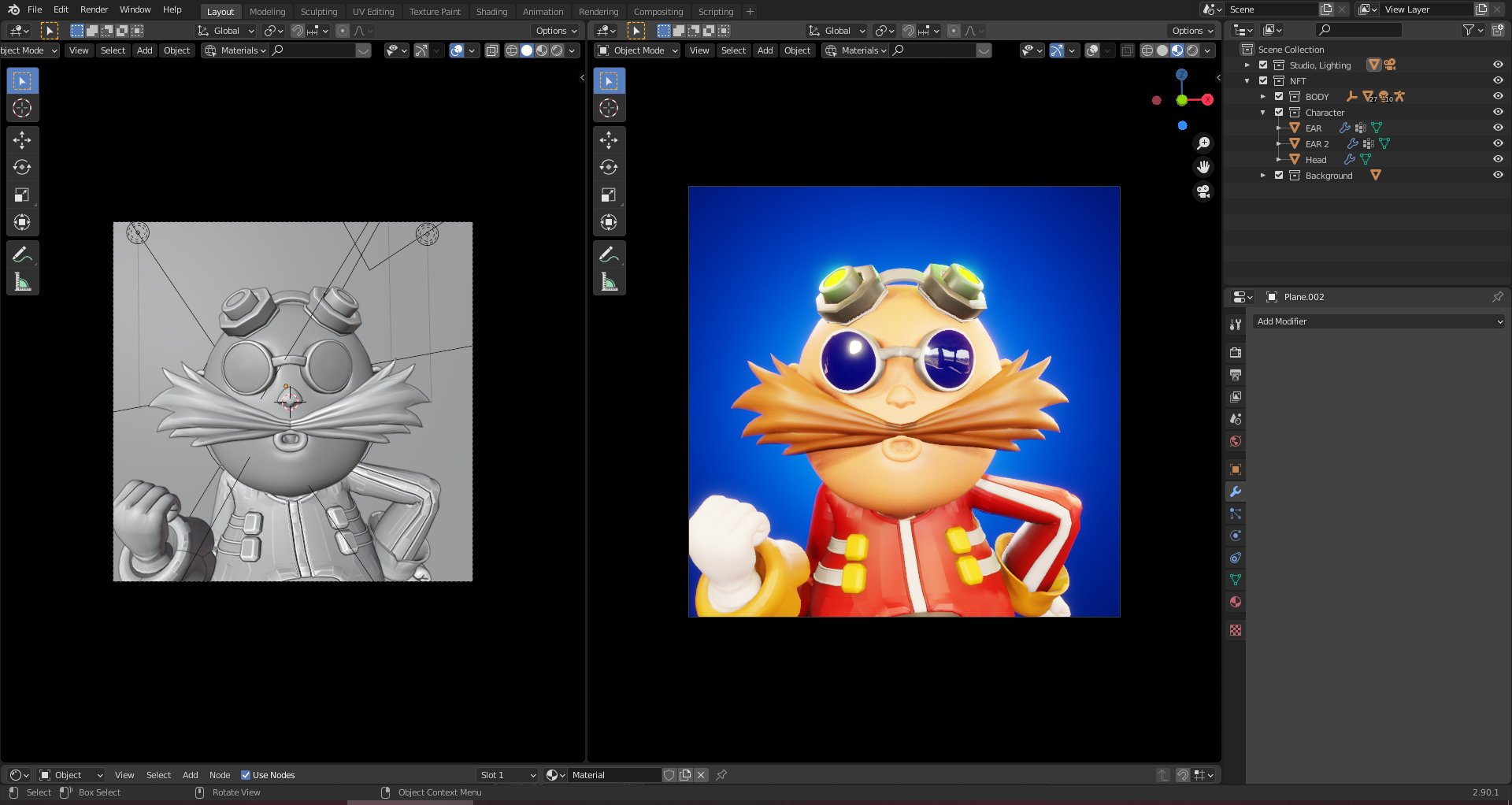Collapse the NFT collection
This screenshot has width=1512, height=805.
pos(1247,80)
